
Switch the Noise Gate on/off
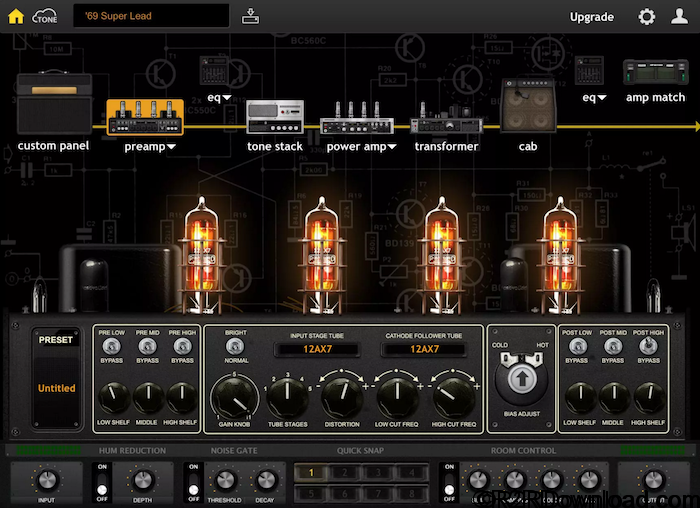point(193,483)
